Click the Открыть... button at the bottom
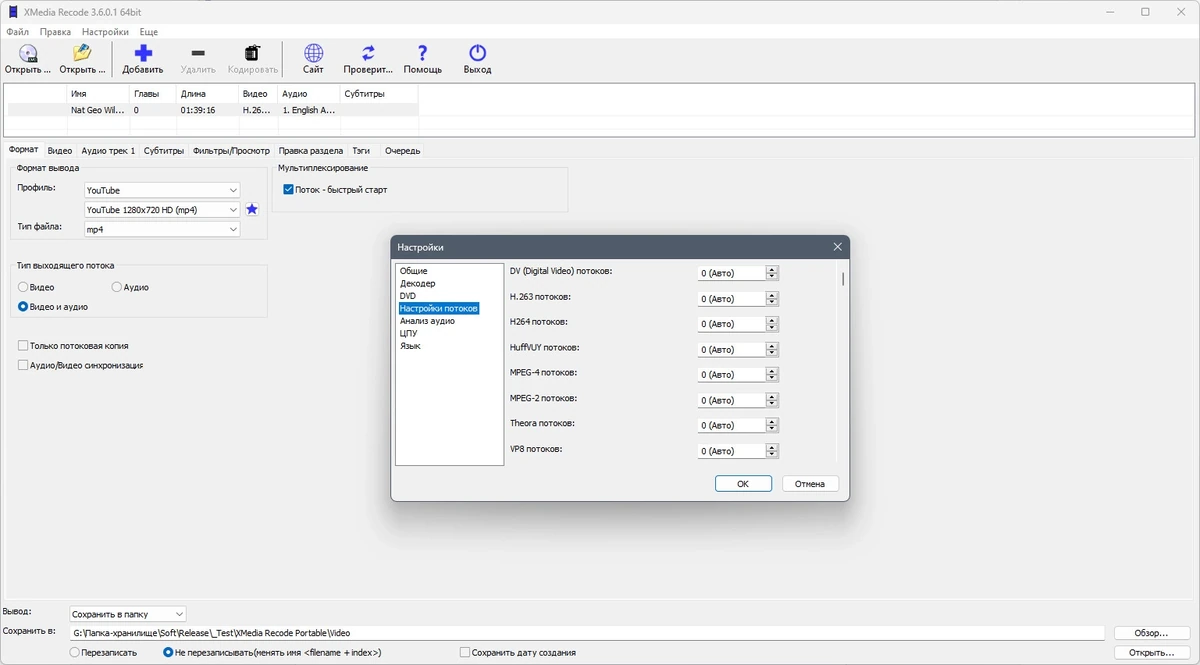Viewport: 1200px width, 665px height. click(x=1151, y=652)
